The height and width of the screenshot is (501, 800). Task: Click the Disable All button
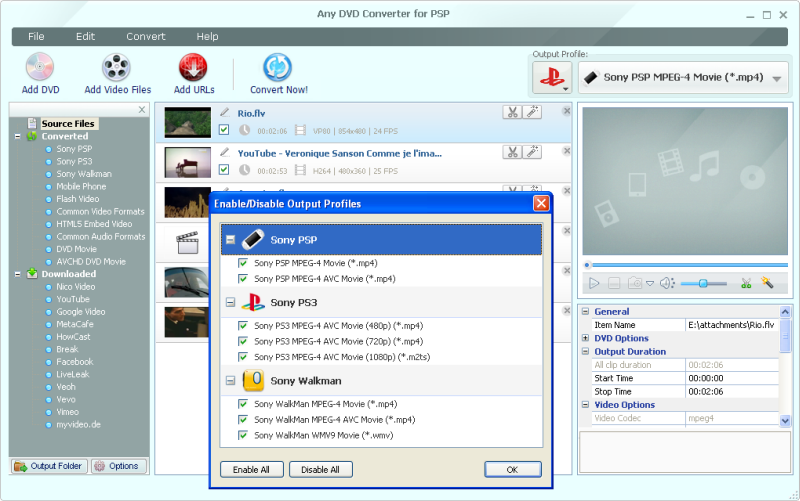click(x=320, y=469)
